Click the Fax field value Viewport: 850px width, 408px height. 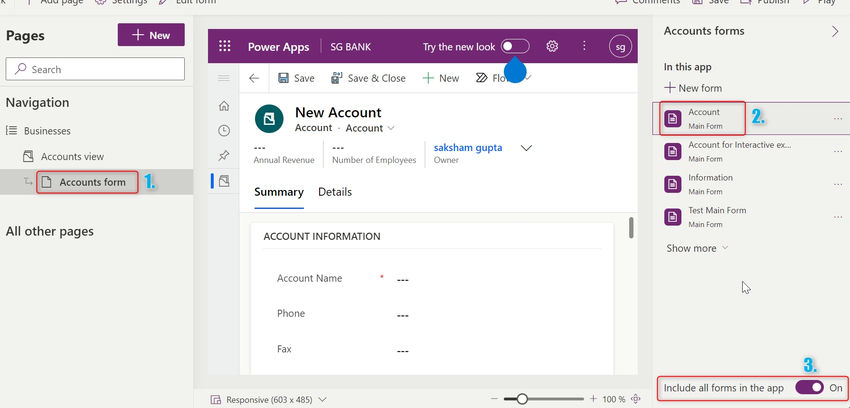[402, 351]
